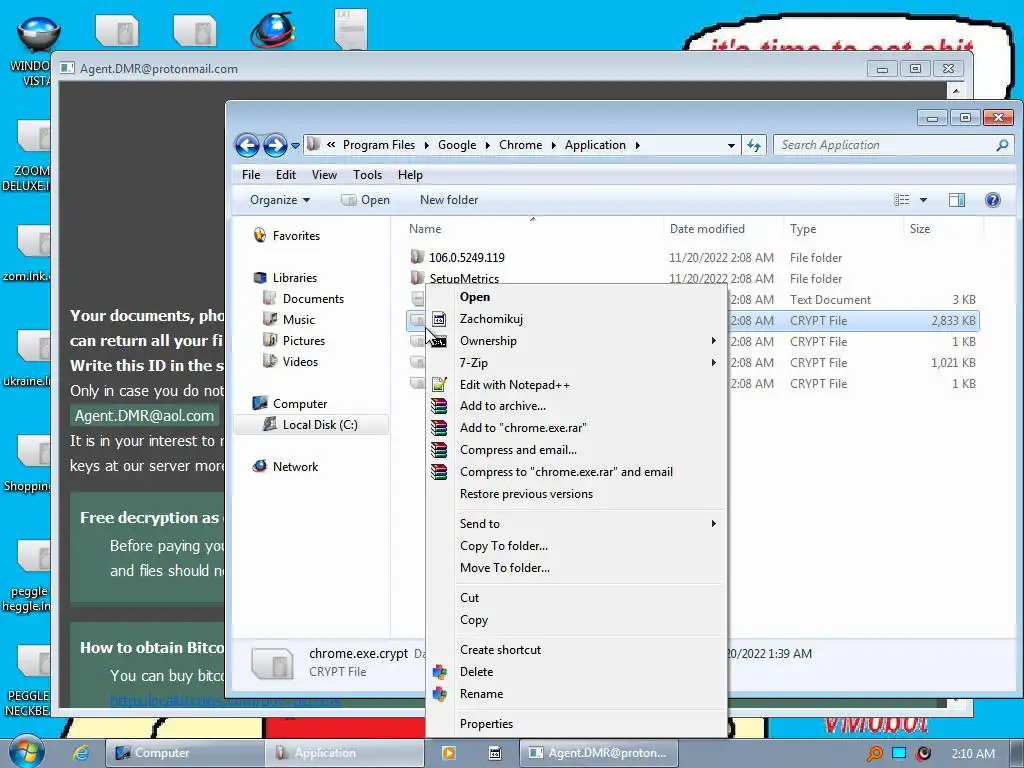Click the Program Files breadcrumb

379,145
